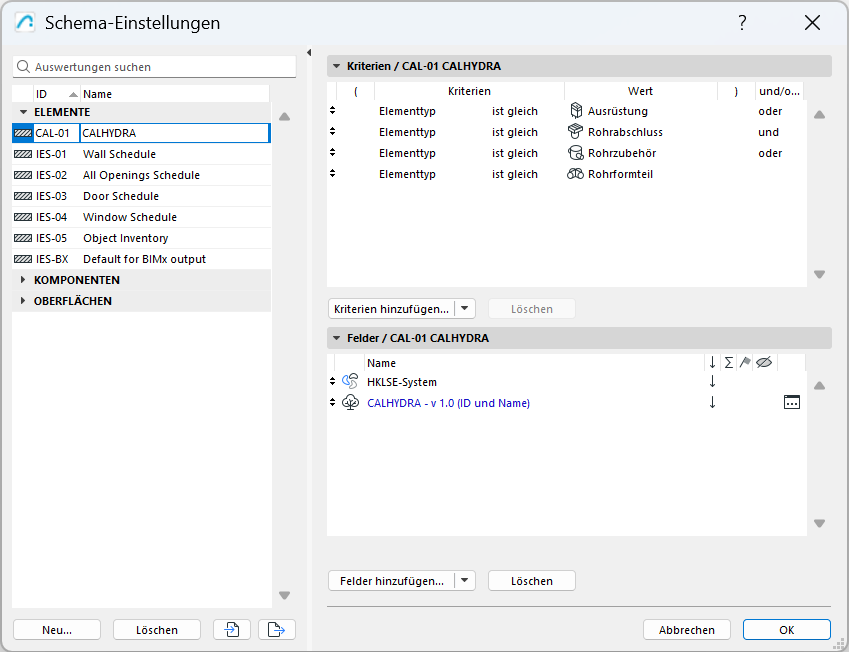Click the Auswertungen suchen search field
Viewport: 849px width, 652px height.
160,67
